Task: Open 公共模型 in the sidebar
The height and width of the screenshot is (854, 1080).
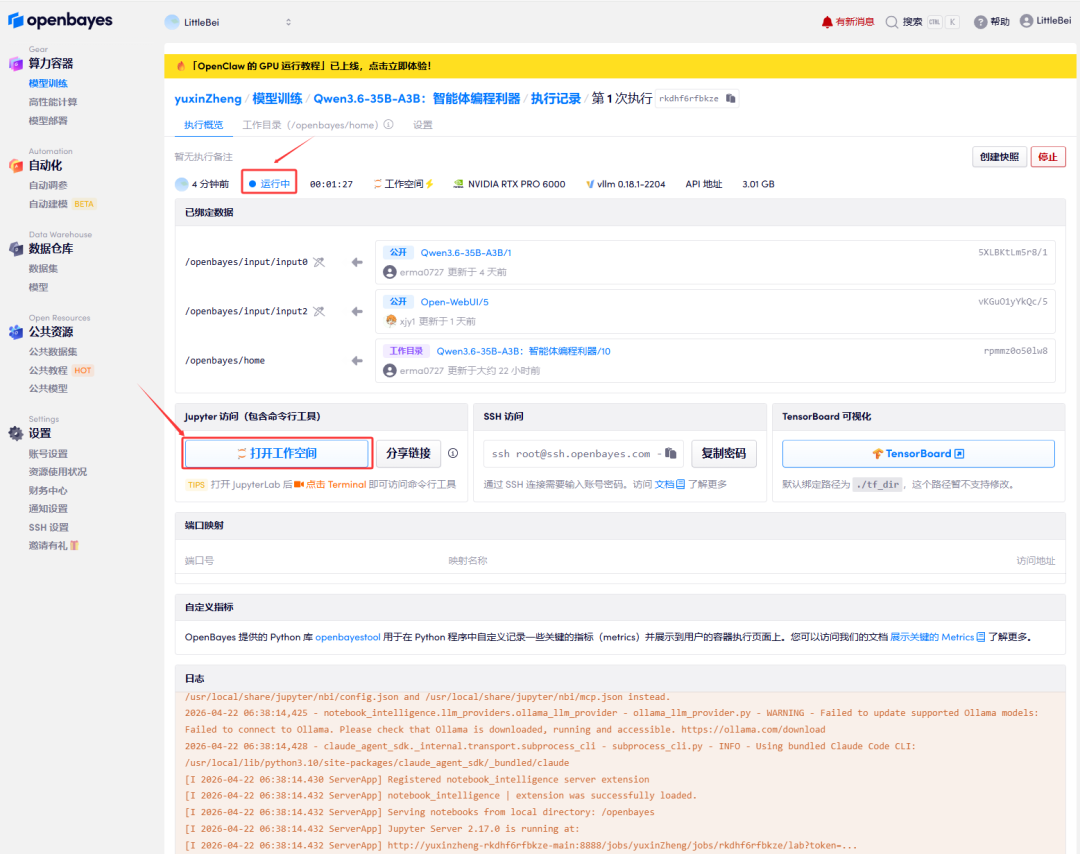Action: coord(48,388)
